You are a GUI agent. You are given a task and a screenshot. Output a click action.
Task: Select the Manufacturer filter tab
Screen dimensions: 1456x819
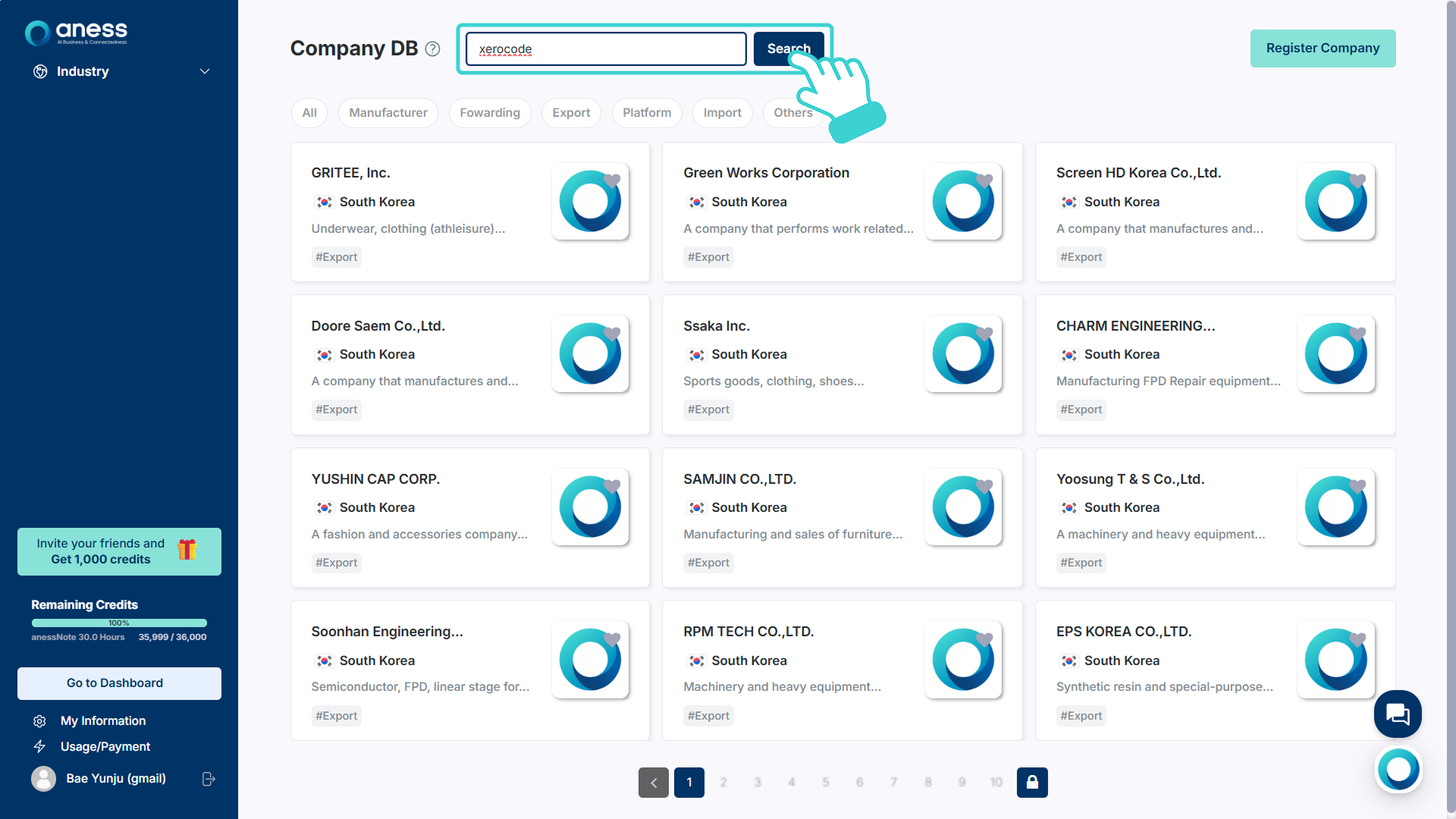(388, 112)
